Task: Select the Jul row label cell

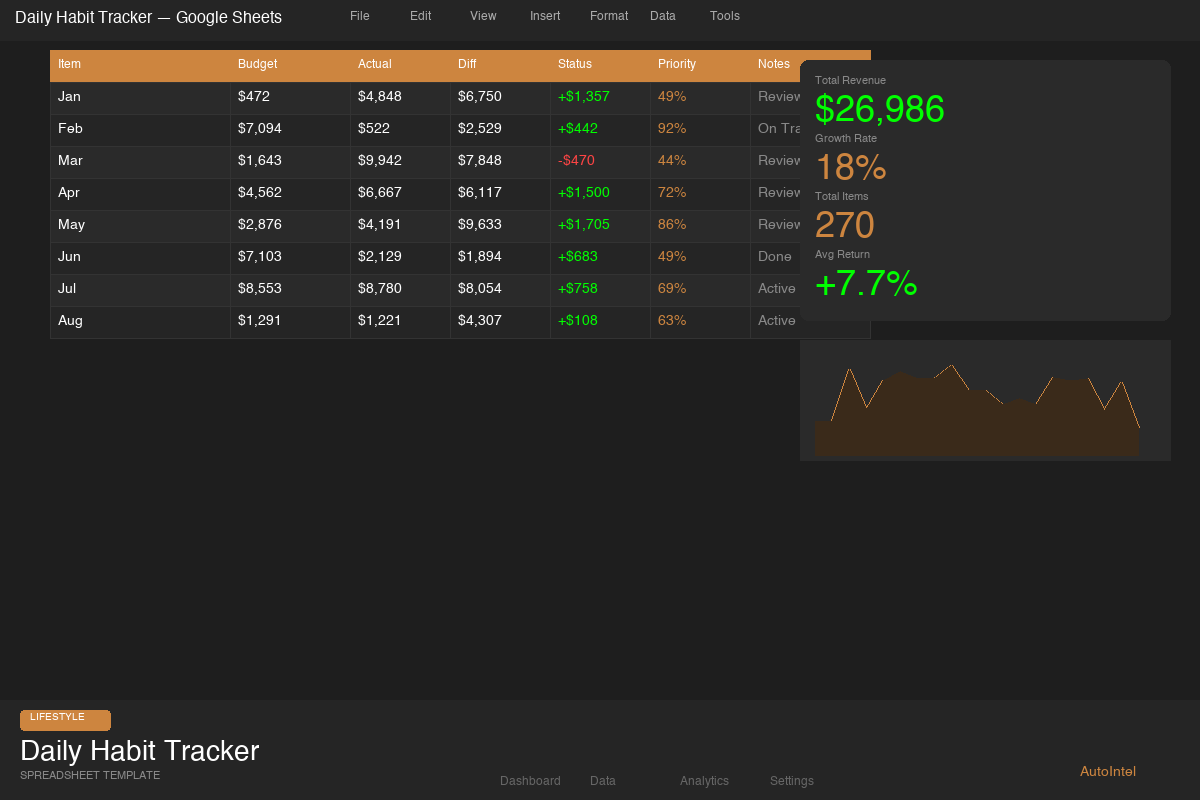Action: [x=140, y=290]
